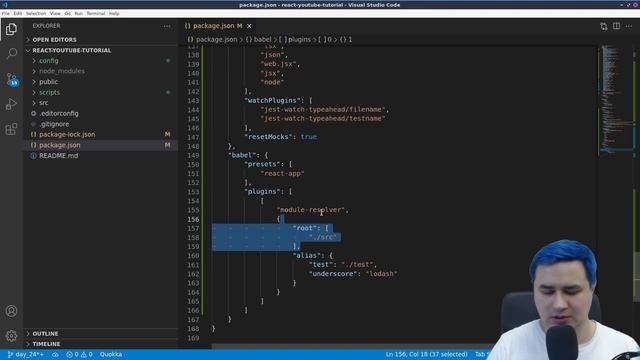Open the Accounts menu icon
The width and height of the screenshot is (640, 360).
(11, 311)
